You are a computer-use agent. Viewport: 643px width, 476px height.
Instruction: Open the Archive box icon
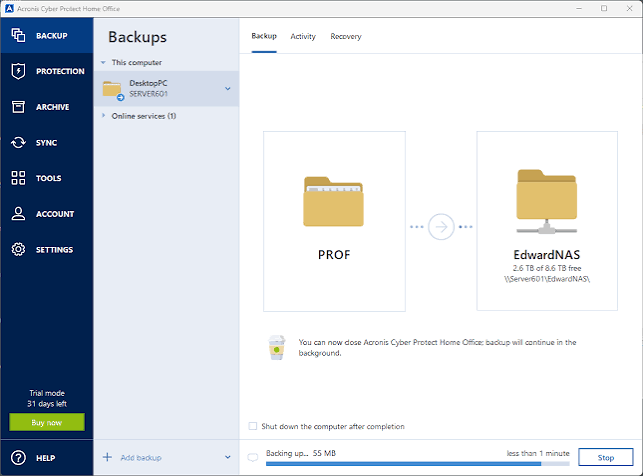tap(18, 107)
